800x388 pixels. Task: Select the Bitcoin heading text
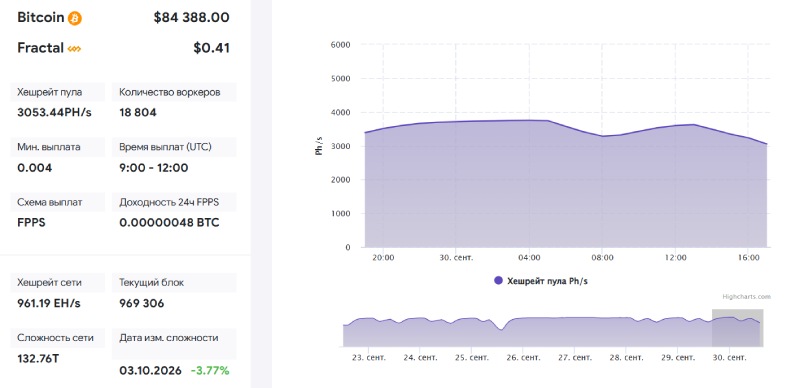[x=41, y=17]
